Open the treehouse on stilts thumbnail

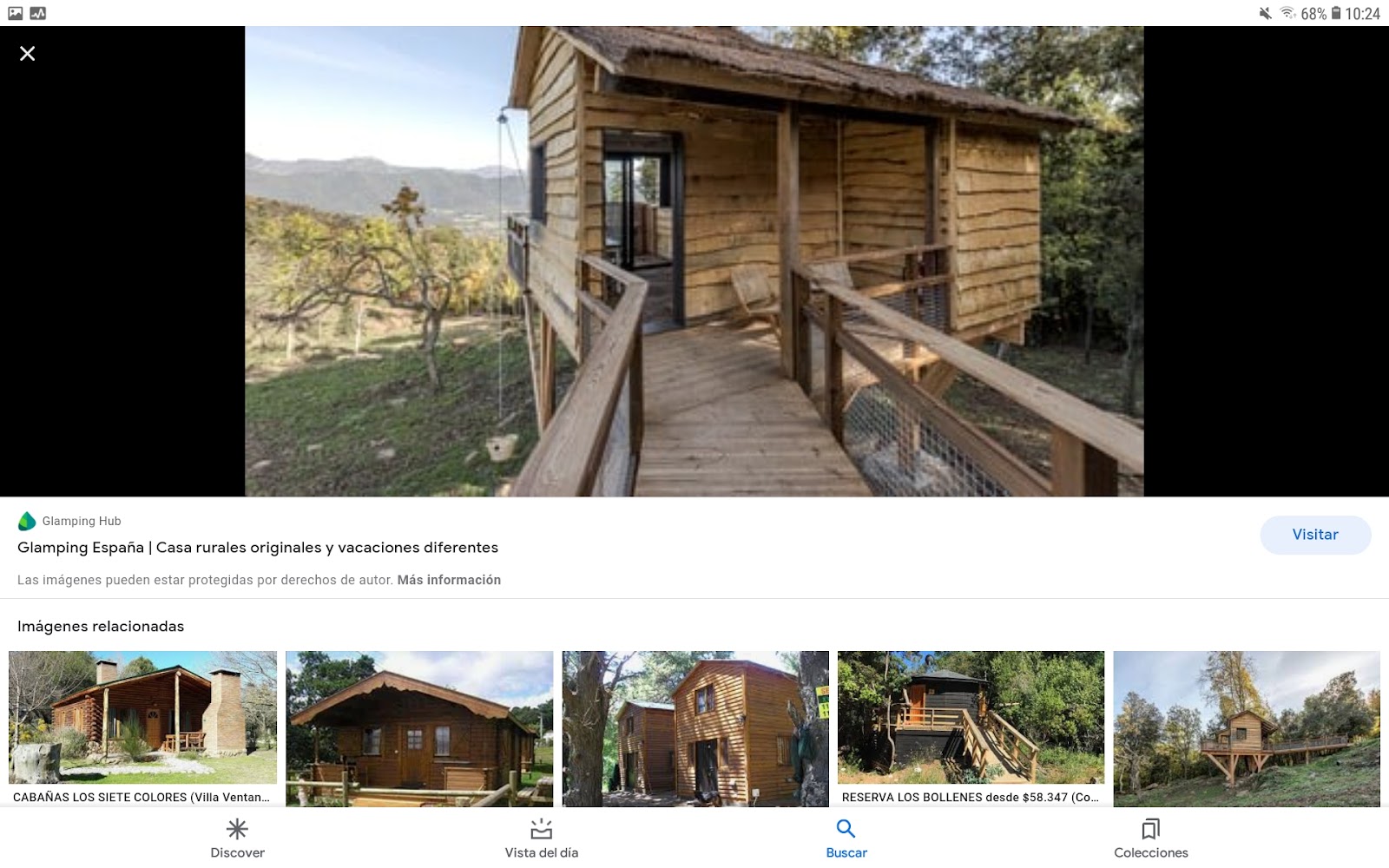(1247, 728)
